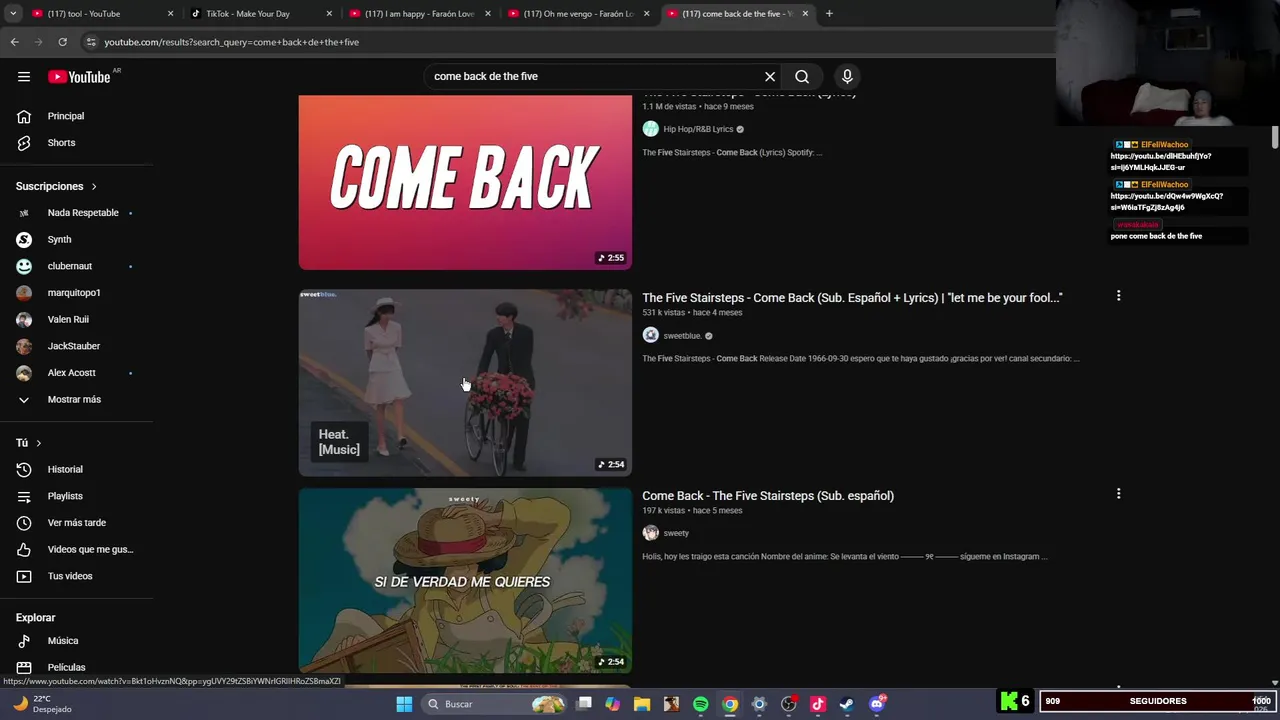Open Discord from the taskbar
The width and height of the screenshot is (1280, 720).
tap(877, 704)
